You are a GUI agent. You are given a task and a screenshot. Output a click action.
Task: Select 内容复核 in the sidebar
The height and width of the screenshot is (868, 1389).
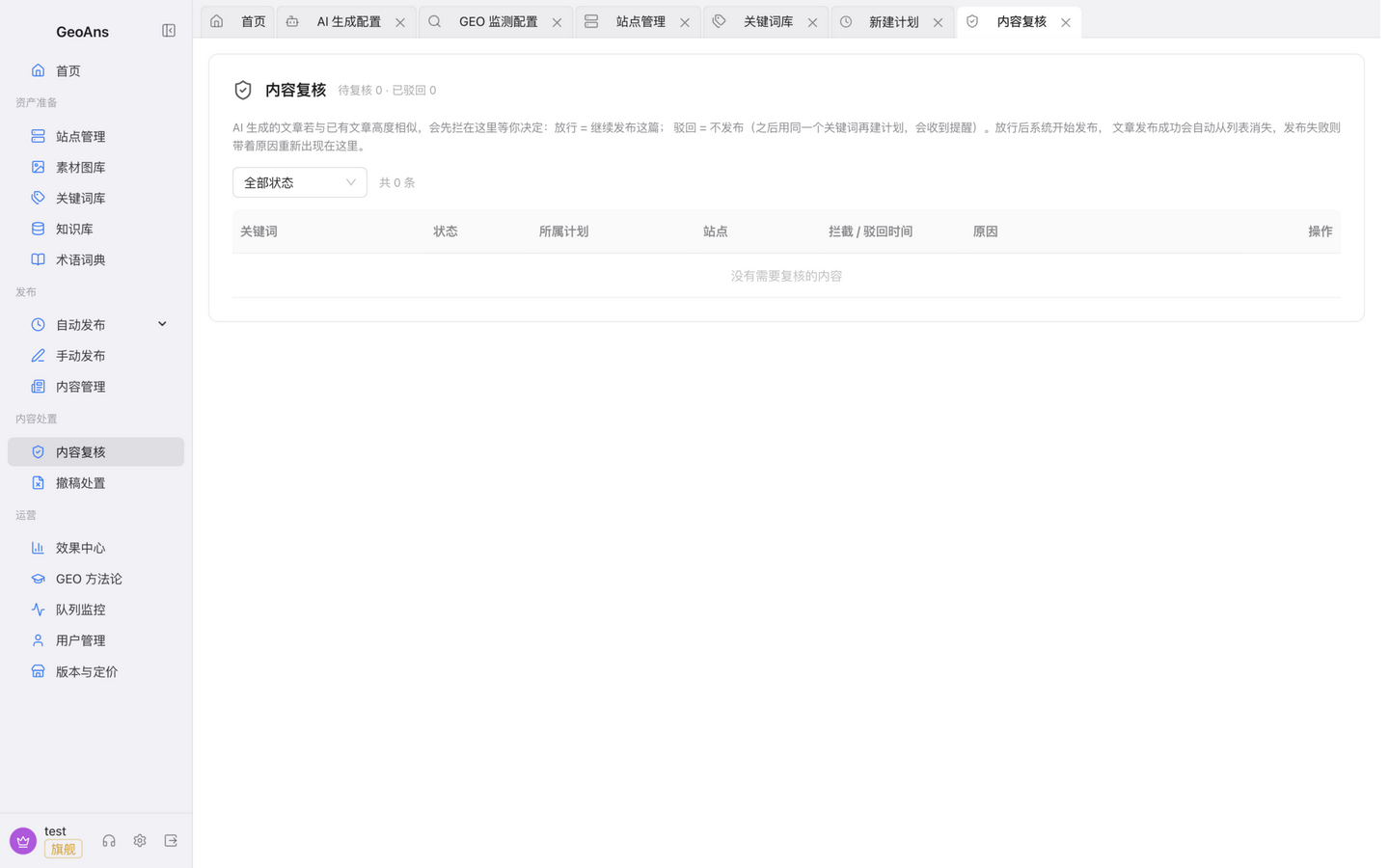pos(95,452)
